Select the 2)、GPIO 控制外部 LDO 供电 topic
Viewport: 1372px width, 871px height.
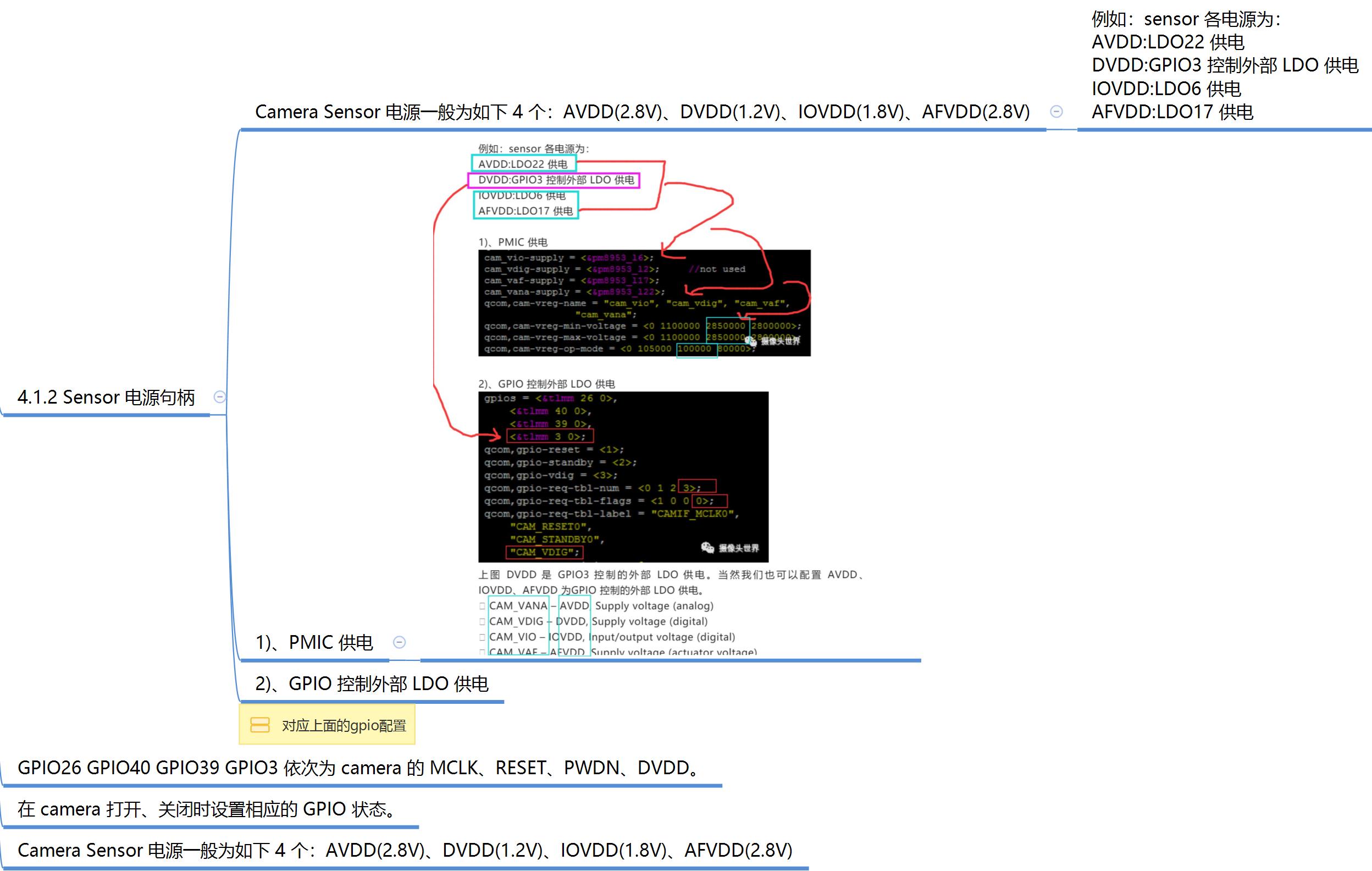point(372,683)
